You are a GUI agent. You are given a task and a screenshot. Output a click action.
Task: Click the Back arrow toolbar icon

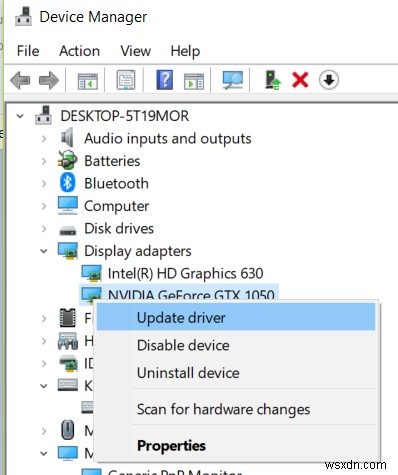[x=20, y=80]
